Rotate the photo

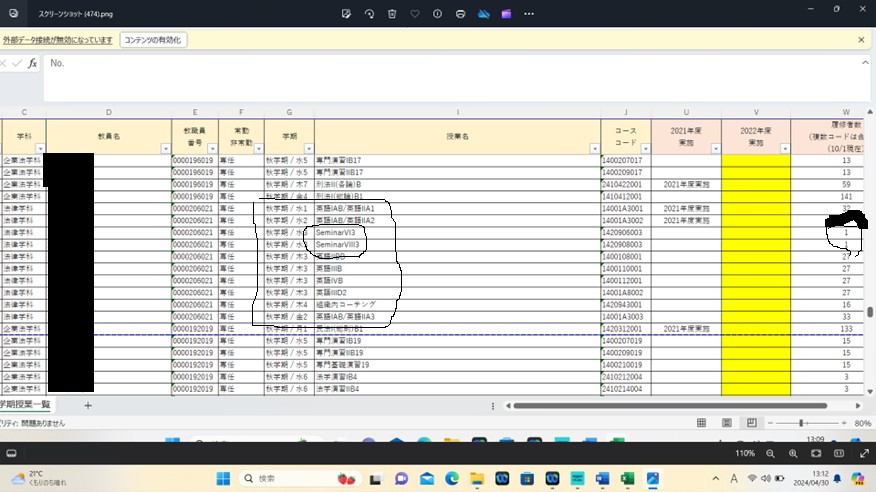pos(369,14)
